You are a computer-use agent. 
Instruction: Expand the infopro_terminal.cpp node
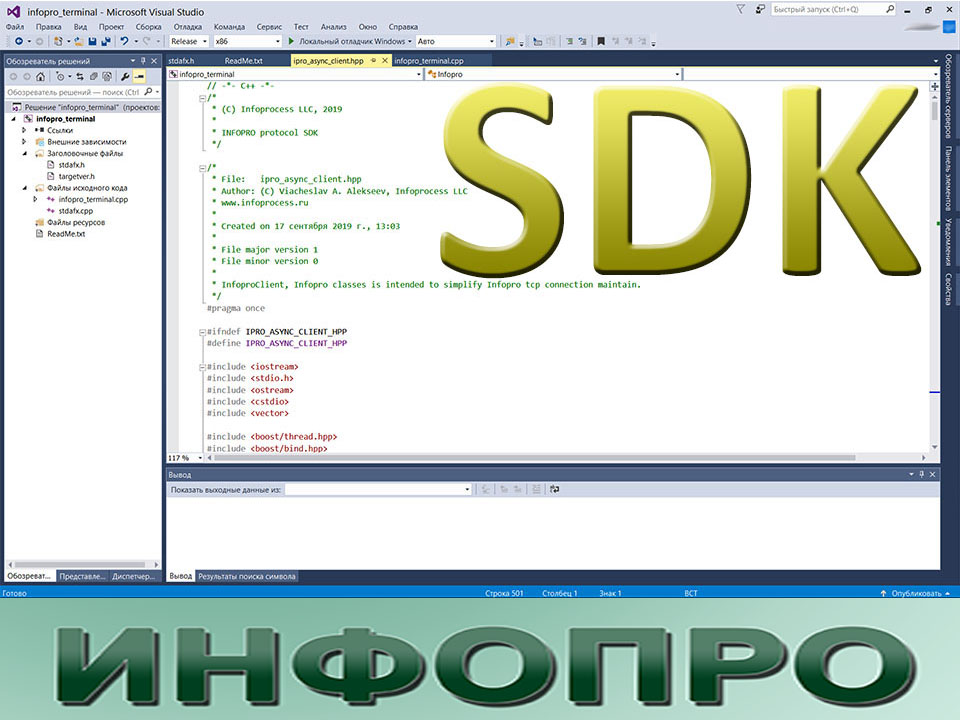pyautogui.click(x=36, y=200)
